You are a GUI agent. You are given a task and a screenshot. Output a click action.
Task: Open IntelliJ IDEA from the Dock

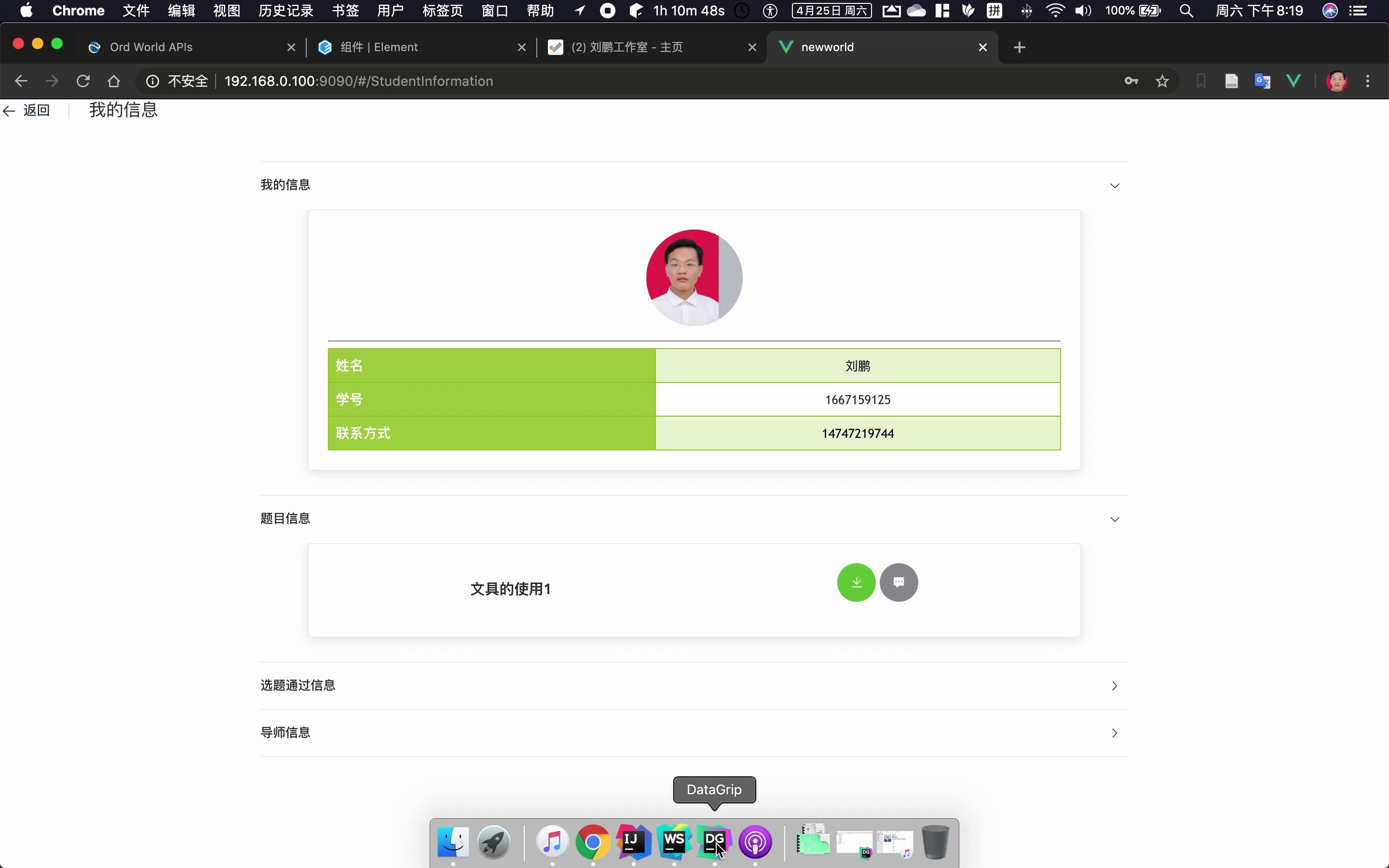[x=633, y=842]
